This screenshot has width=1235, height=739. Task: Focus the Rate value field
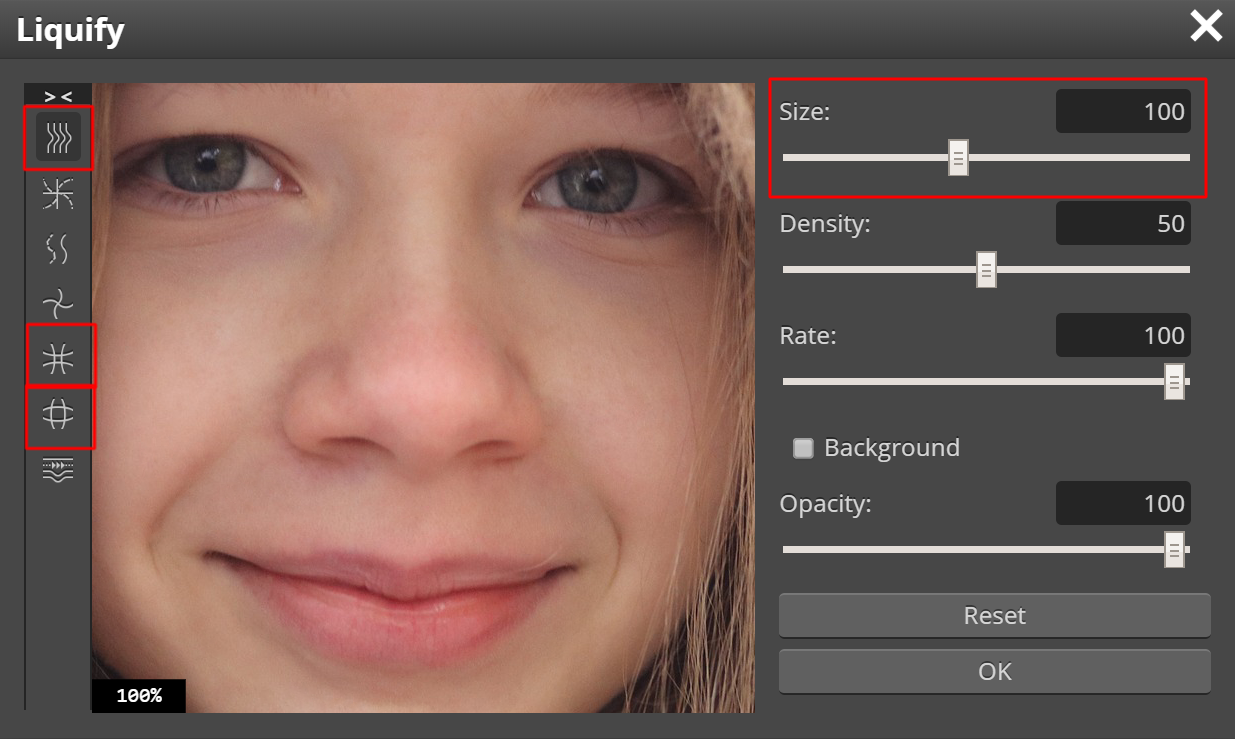[x=1123, y=335]
